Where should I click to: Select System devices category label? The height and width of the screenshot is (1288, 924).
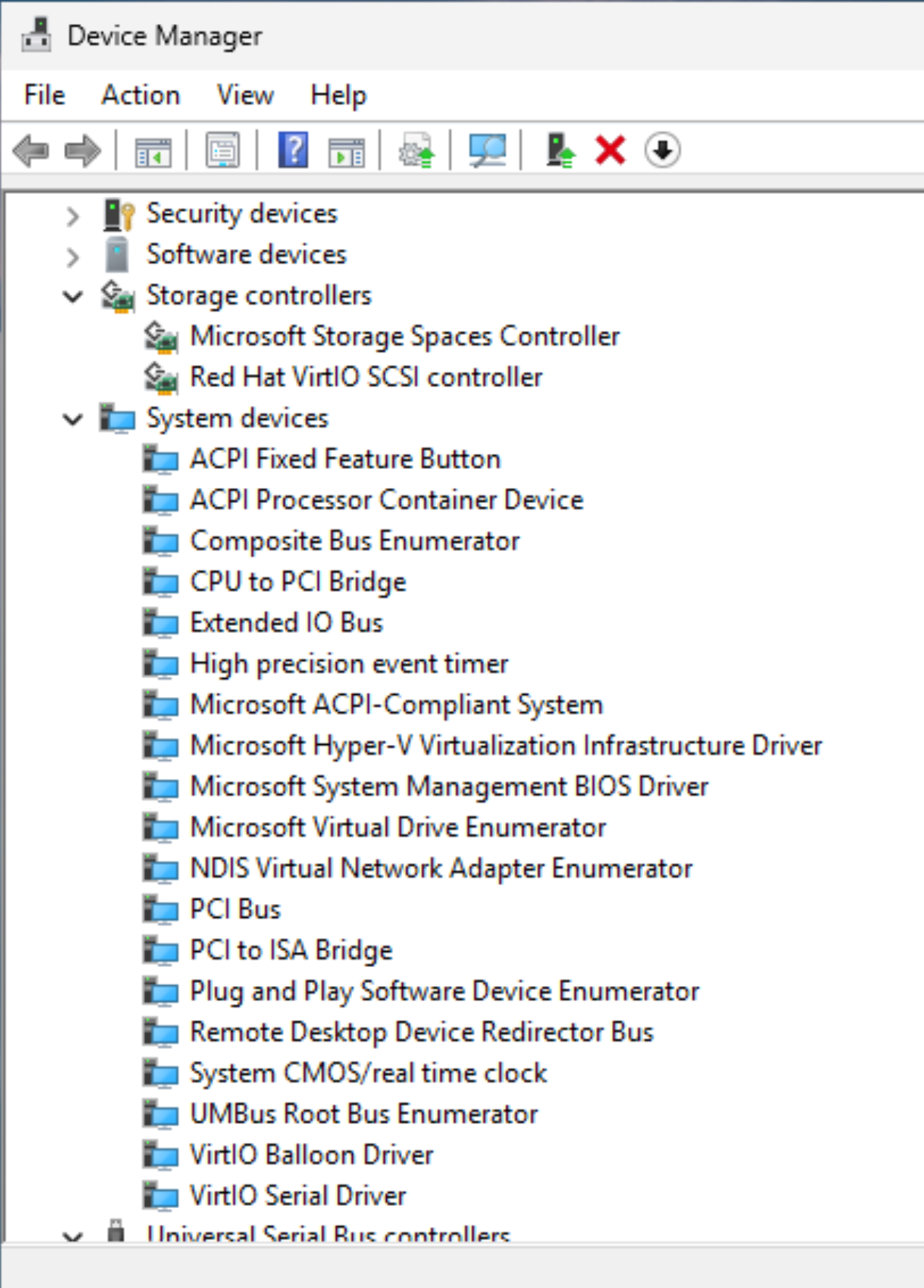tap(237, 418)
